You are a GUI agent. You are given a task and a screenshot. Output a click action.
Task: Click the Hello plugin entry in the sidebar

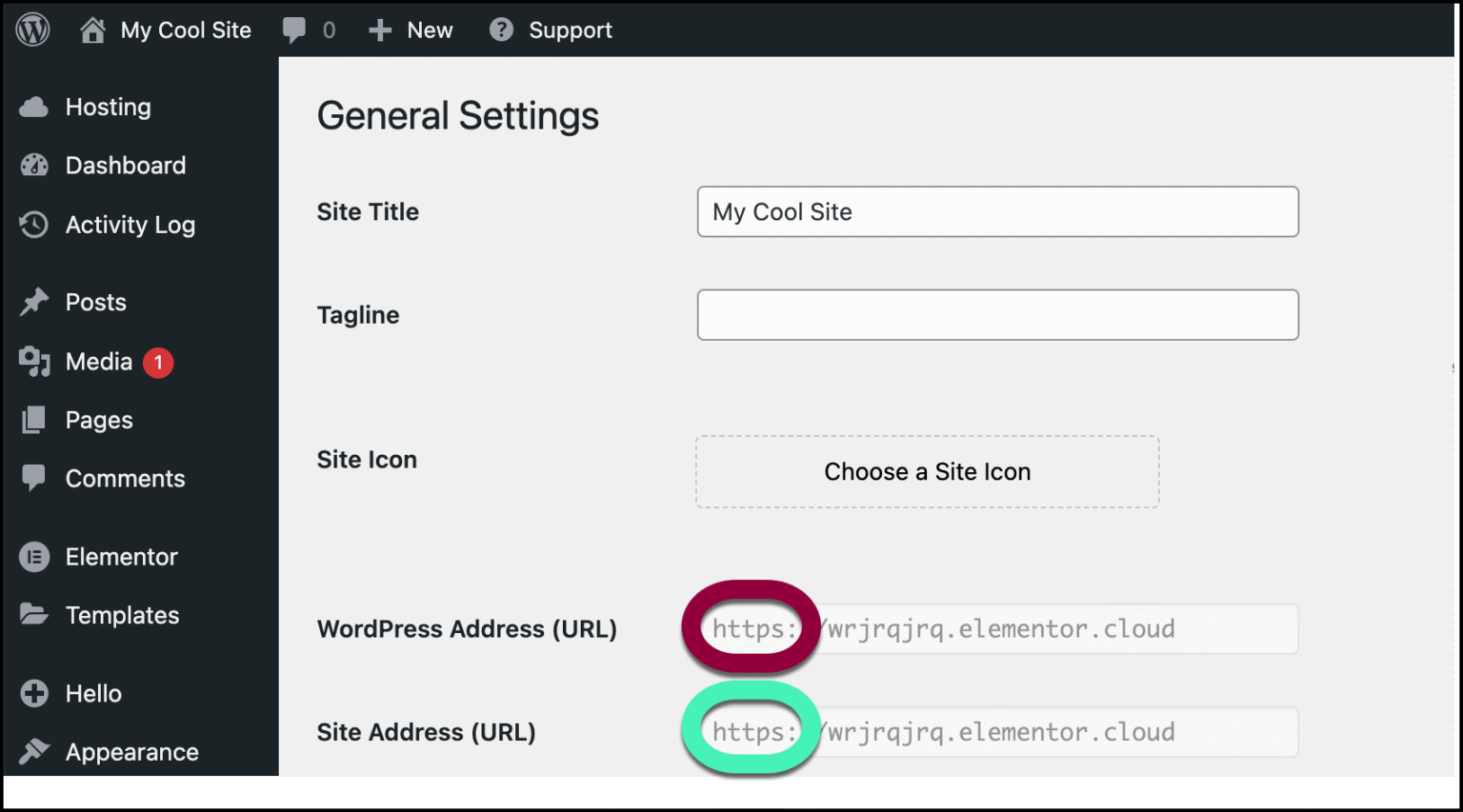(91, 693)
